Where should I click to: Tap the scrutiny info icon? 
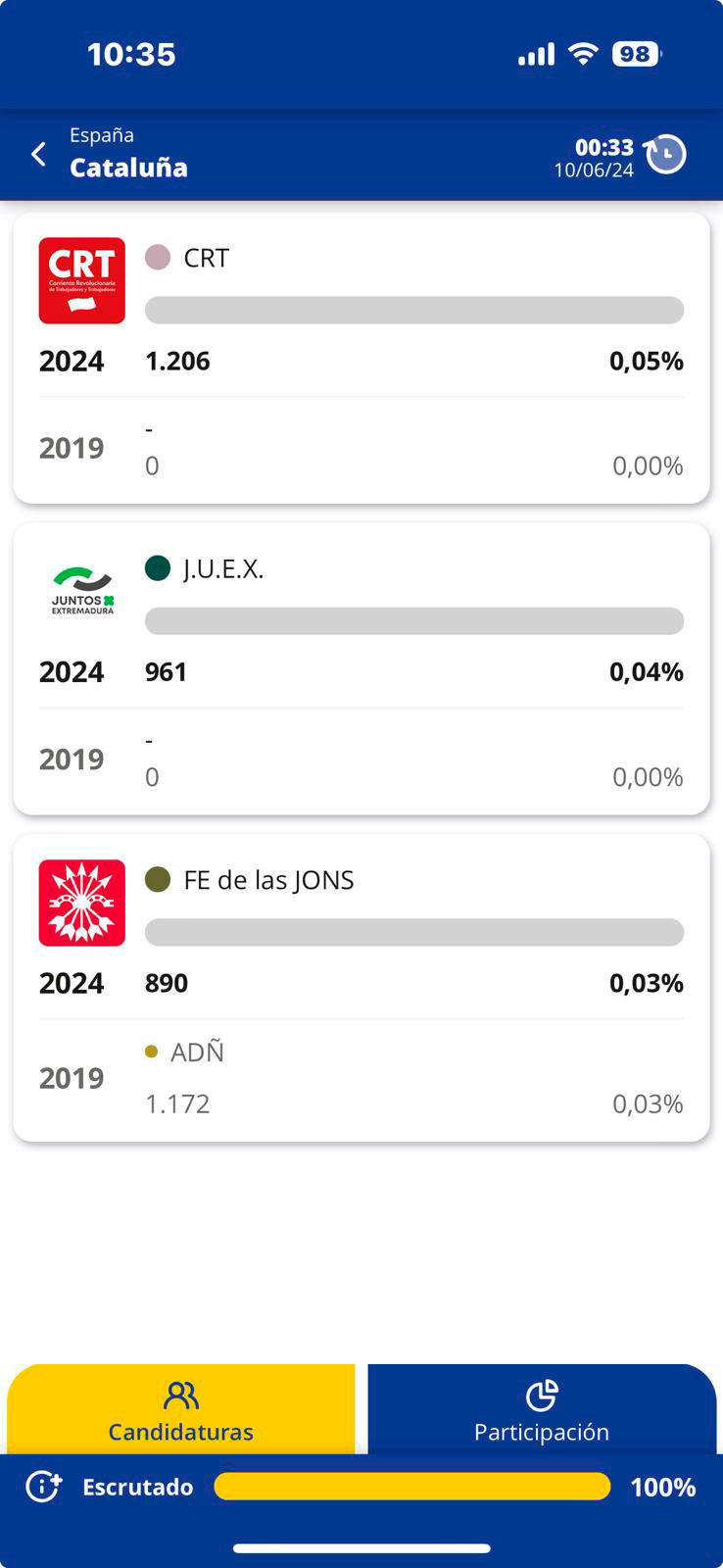43,1487
